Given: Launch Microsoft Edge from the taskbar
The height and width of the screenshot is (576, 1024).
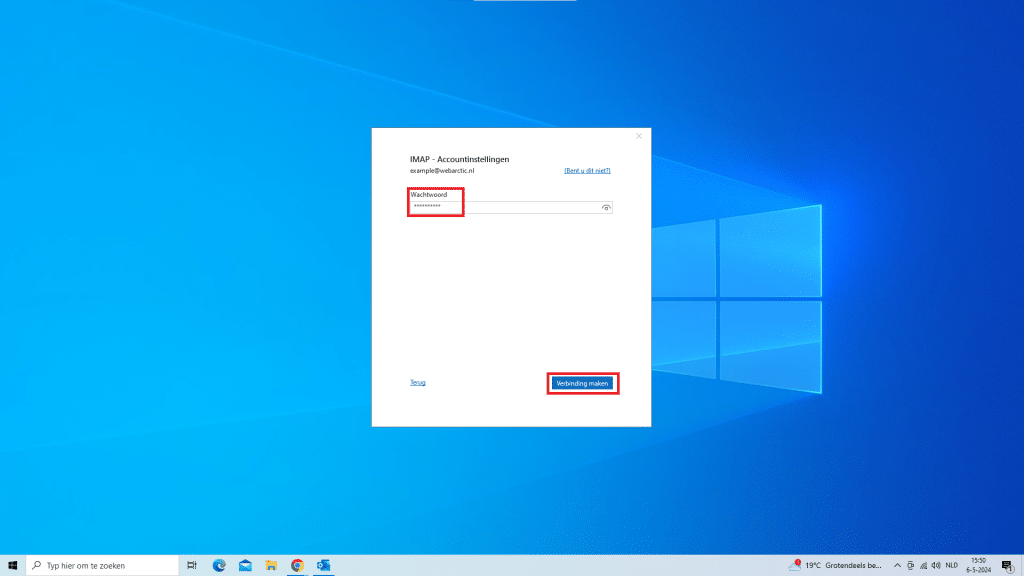Looking at the screenshot, I should pos(219,565).
